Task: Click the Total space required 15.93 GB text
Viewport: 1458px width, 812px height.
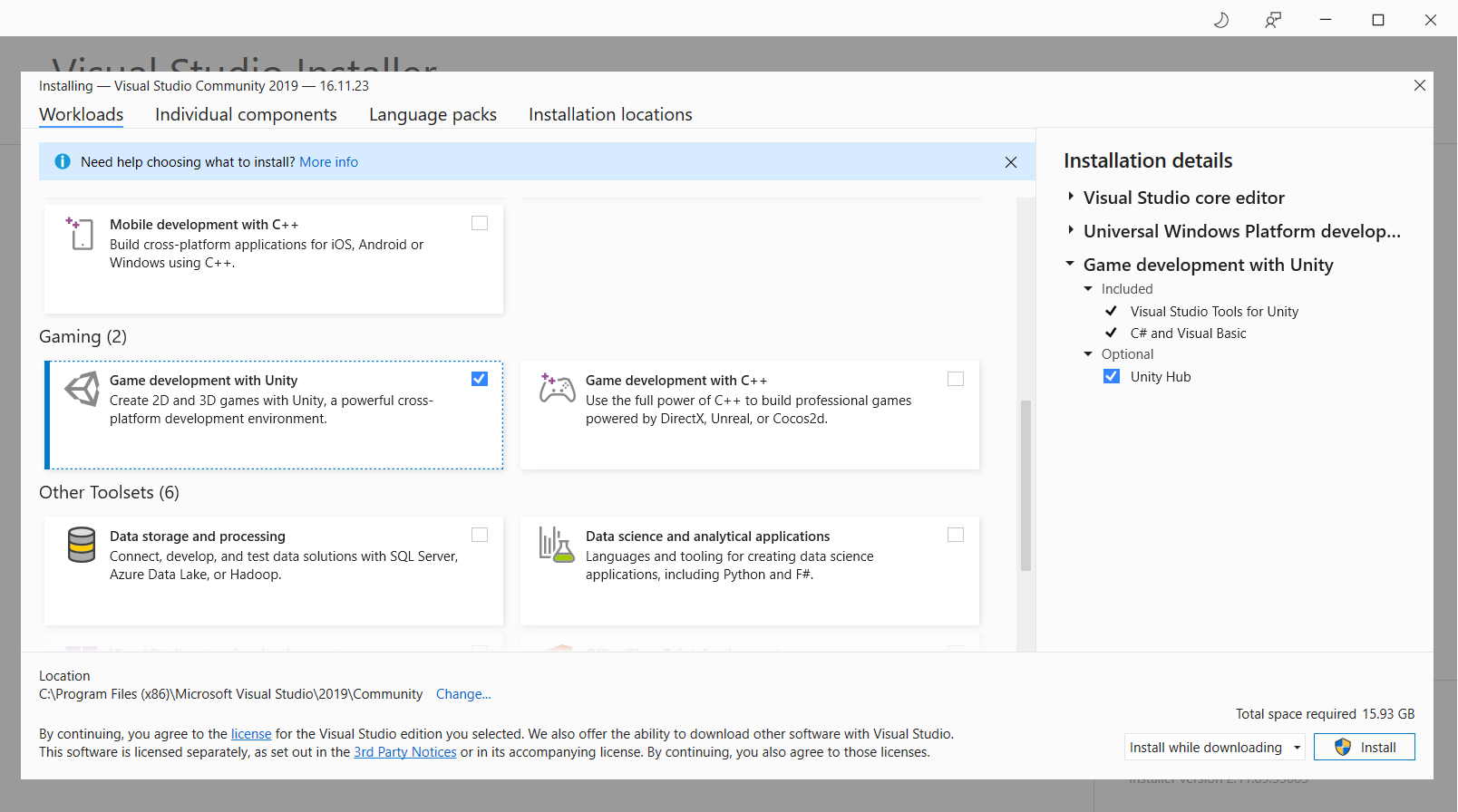Action: click(x=1325, y=714)
